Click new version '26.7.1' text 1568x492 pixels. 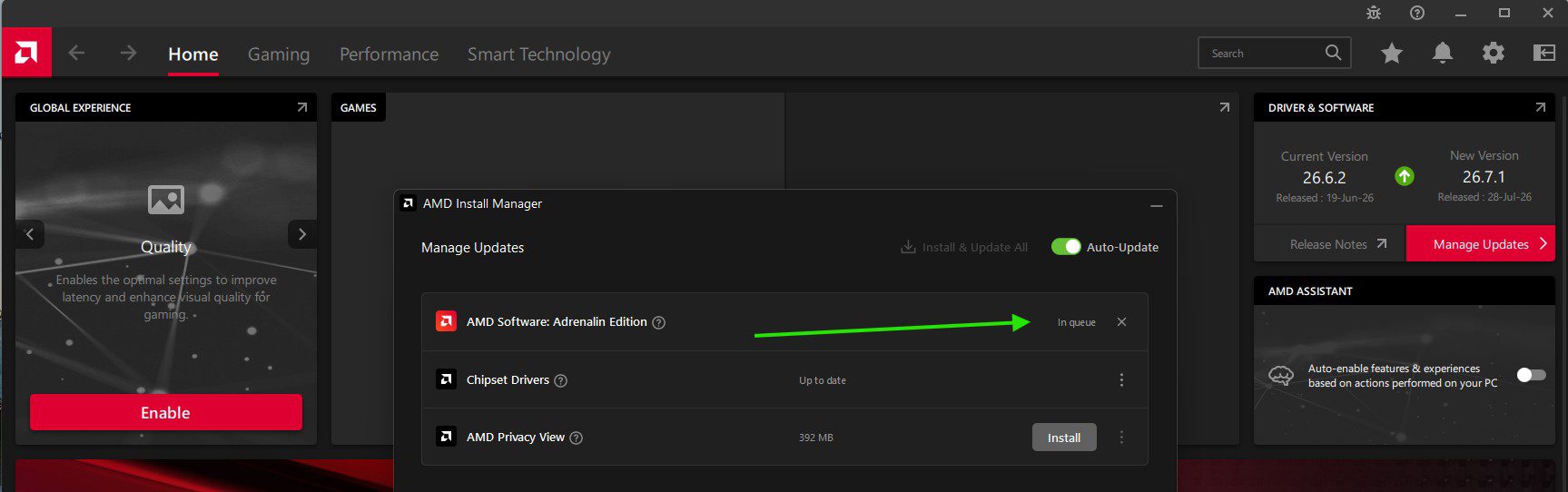(x=1484, y=177)
